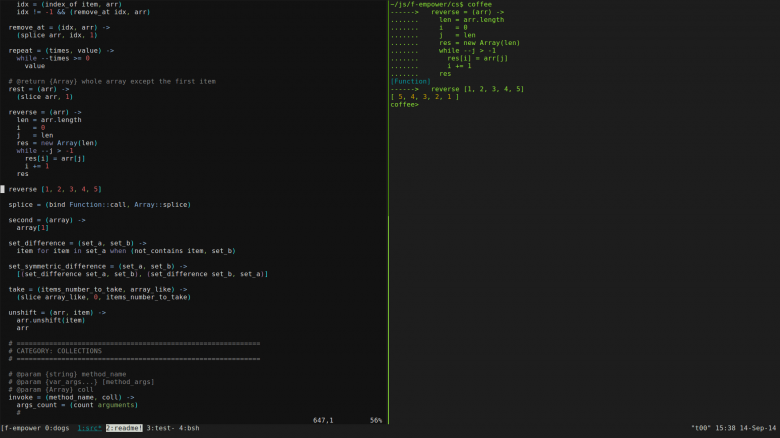Image resolution: width=780 pixels, height=438 pixels.
Task: Click '(slice array_like, 0, items_number_to_take)' line
Action: 104,297
